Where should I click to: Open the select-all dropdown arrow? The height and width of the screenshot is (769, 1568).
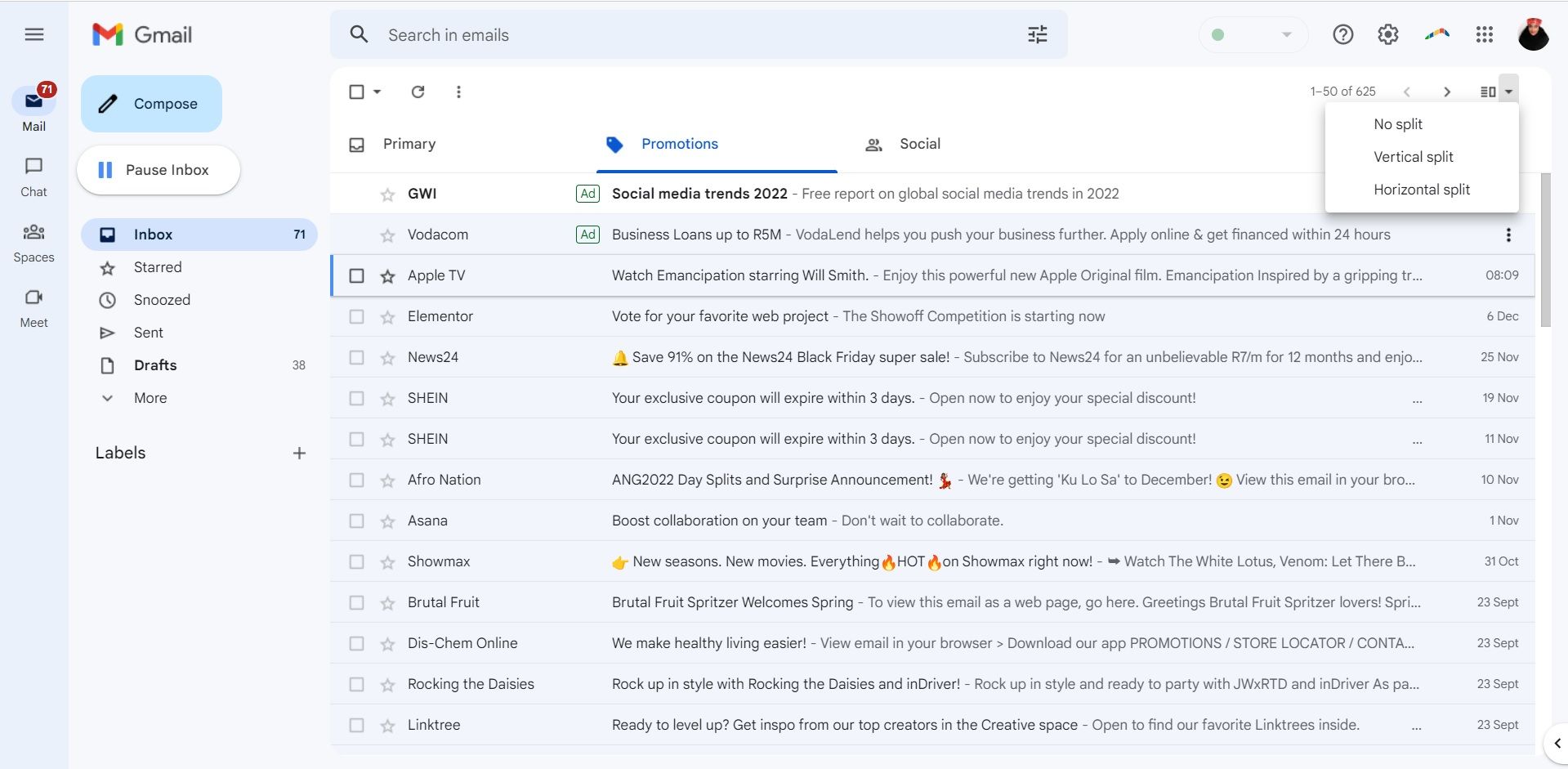(x=377, y=92)
